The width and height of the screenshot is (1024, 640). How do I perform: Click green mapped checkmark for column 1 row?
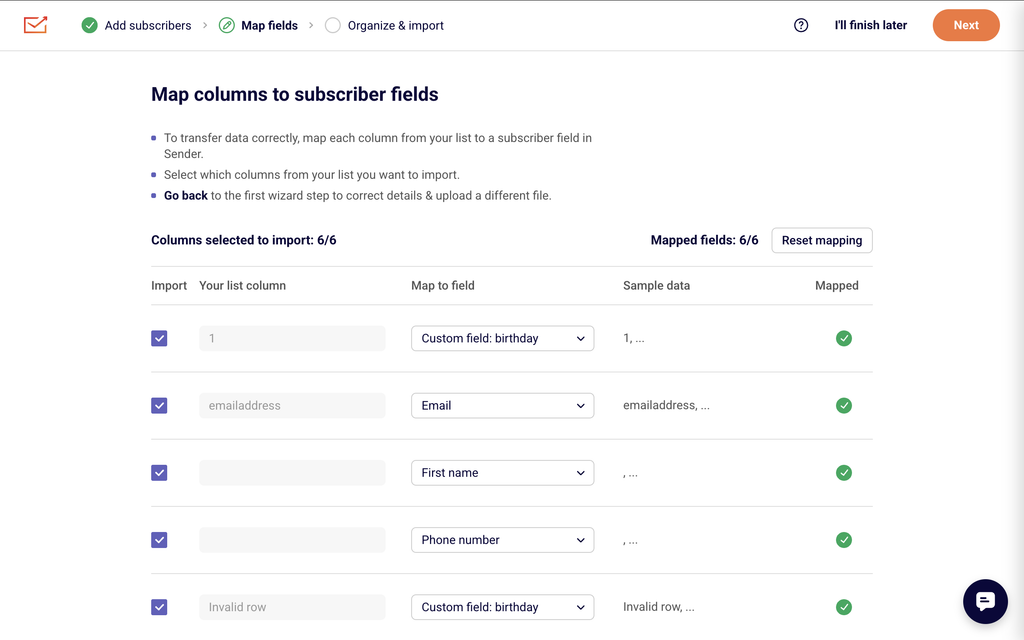[x=844, y=338]
